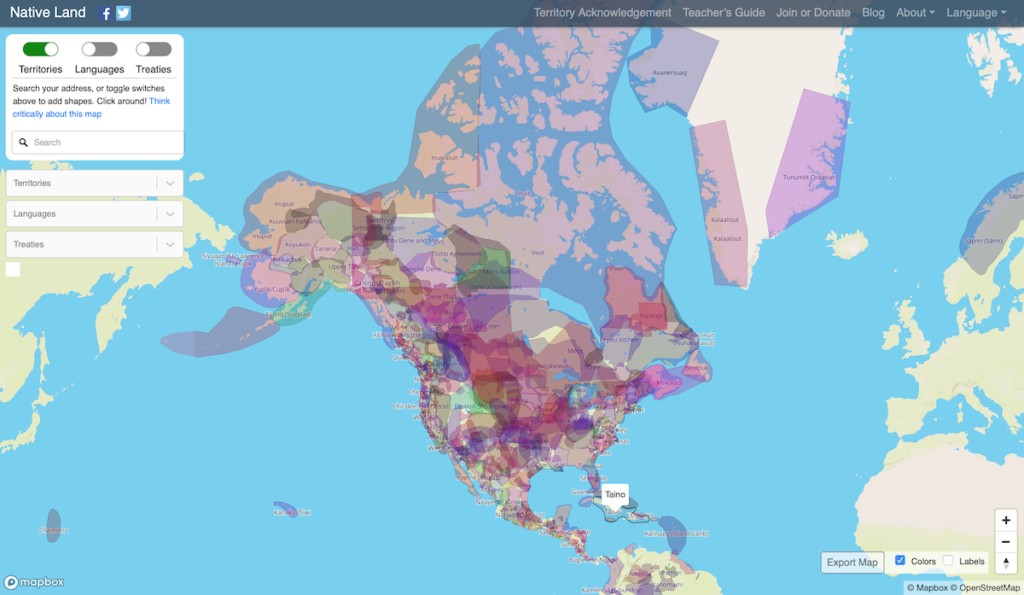Follow 'Think critically about this map' link
The height and width of the screenshot is (595, 1024).
tap(91, 107)
